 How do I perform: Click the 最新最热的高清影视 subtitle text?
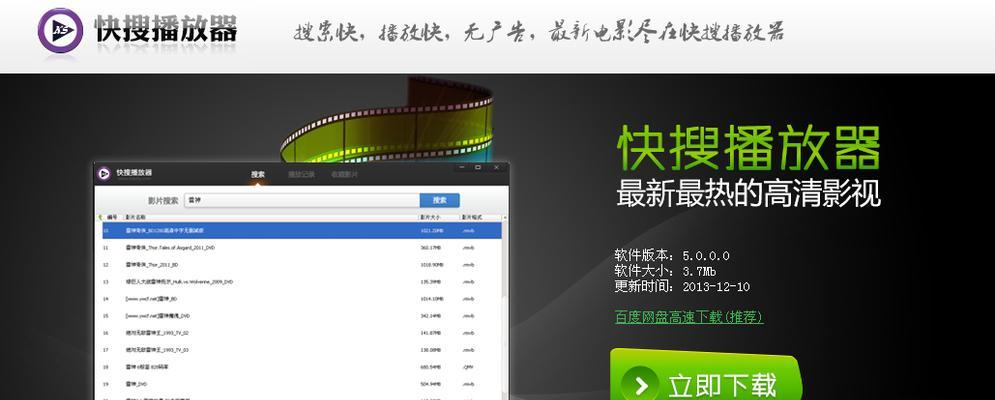pyautogui.click(x=749, y=194)
